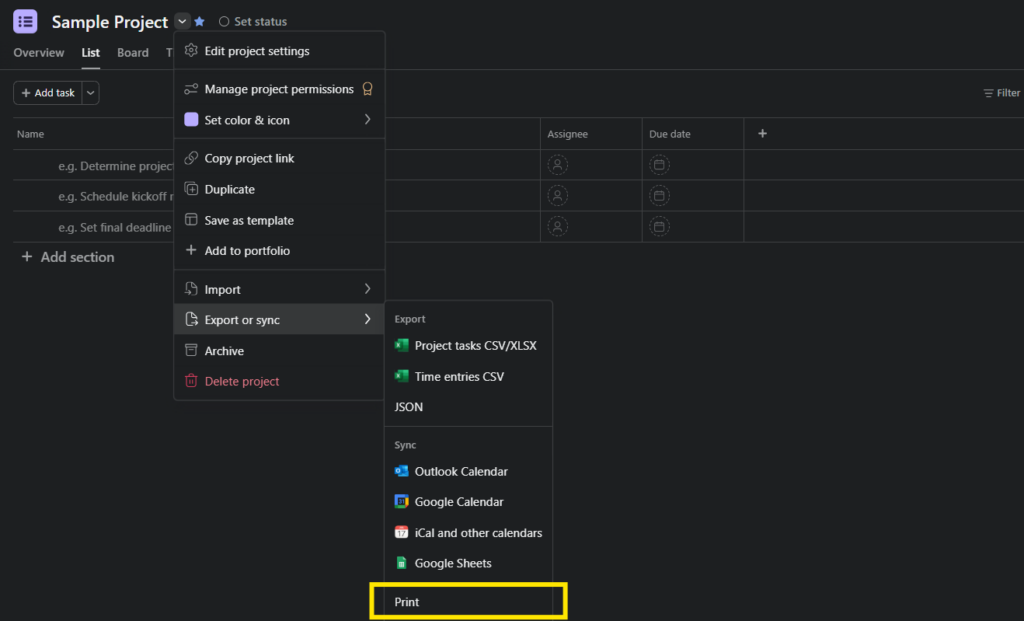Screen dimensions: 1024x621
Task: Click purple color swatch in Set color
Action: click(x=191, y=120)
